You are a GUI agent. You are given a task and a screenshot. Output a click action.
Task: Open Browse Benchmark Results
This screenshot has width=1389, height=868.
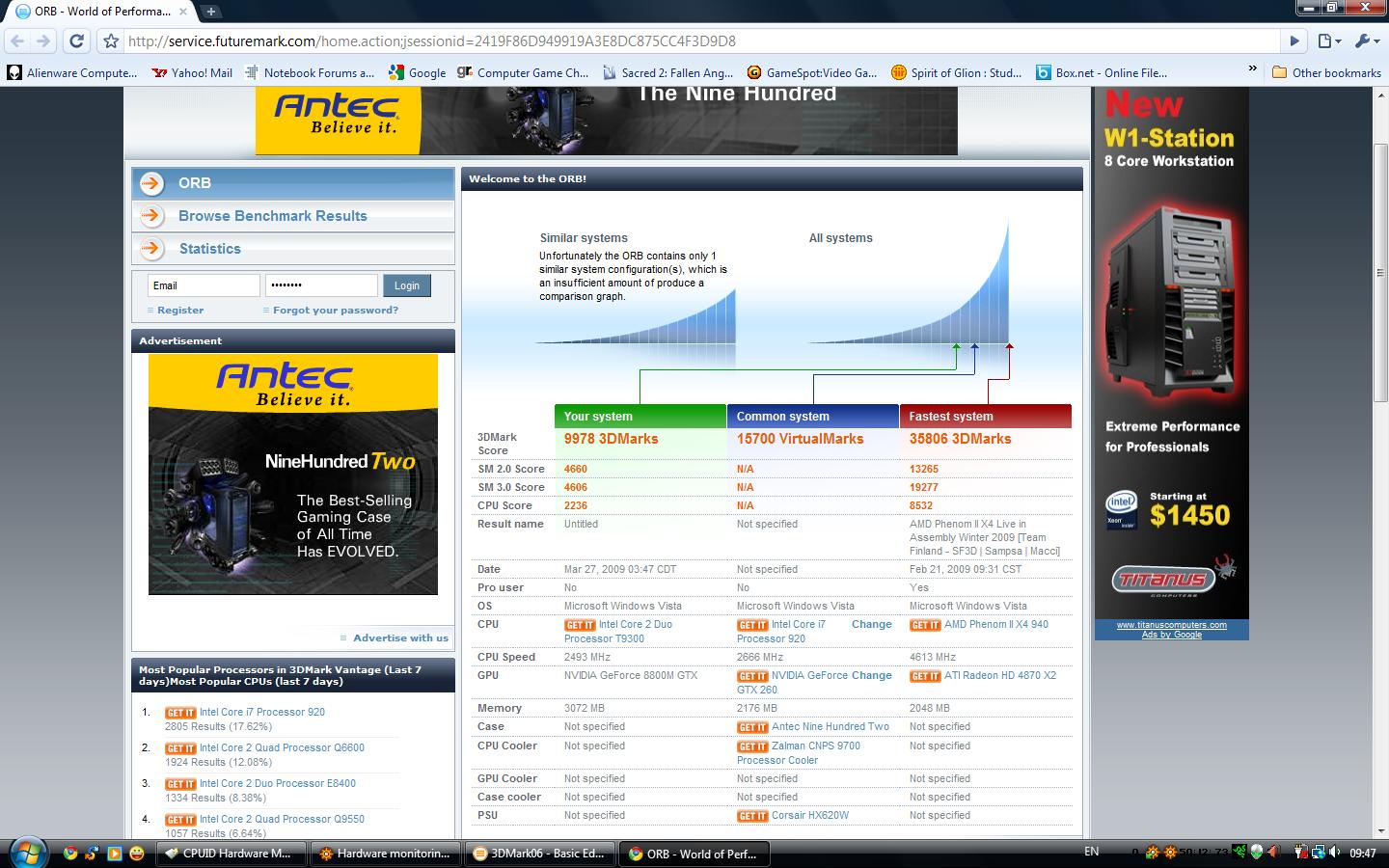[x=292, y=216]
